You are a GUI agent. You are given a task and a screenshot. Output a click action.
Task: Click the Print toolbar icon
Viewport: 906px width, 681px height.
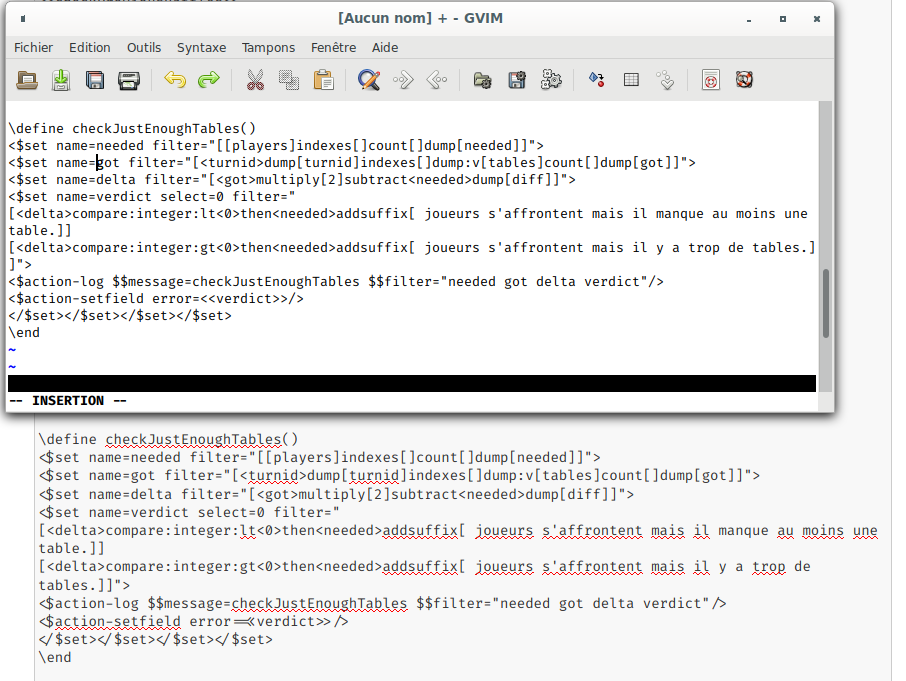[x=129, y=80]
